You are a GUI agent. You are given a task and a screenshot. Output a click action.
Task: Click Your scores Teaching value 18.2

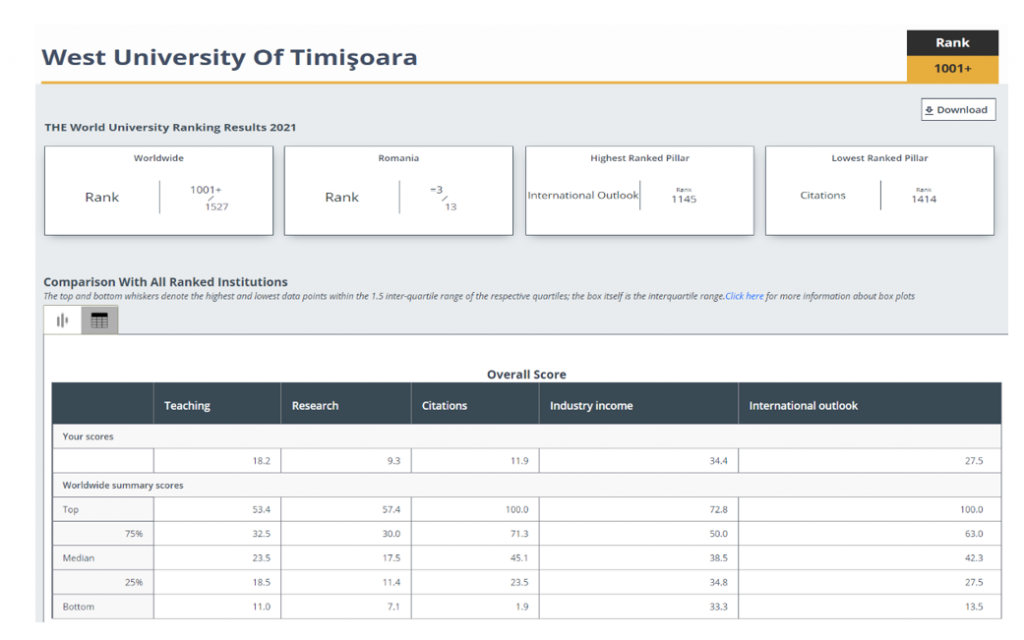point(261,461)
